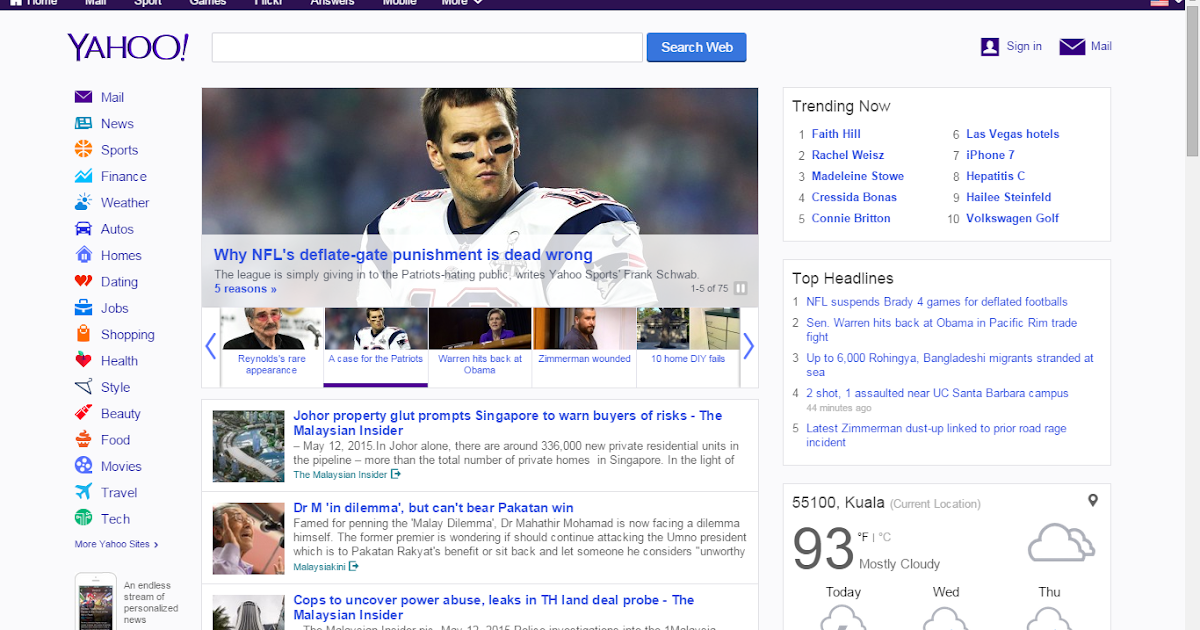Open Sen. Warren Pacific Rim trade headline
This screenshot has width=1200, height=630.
[x=942, y=330]
